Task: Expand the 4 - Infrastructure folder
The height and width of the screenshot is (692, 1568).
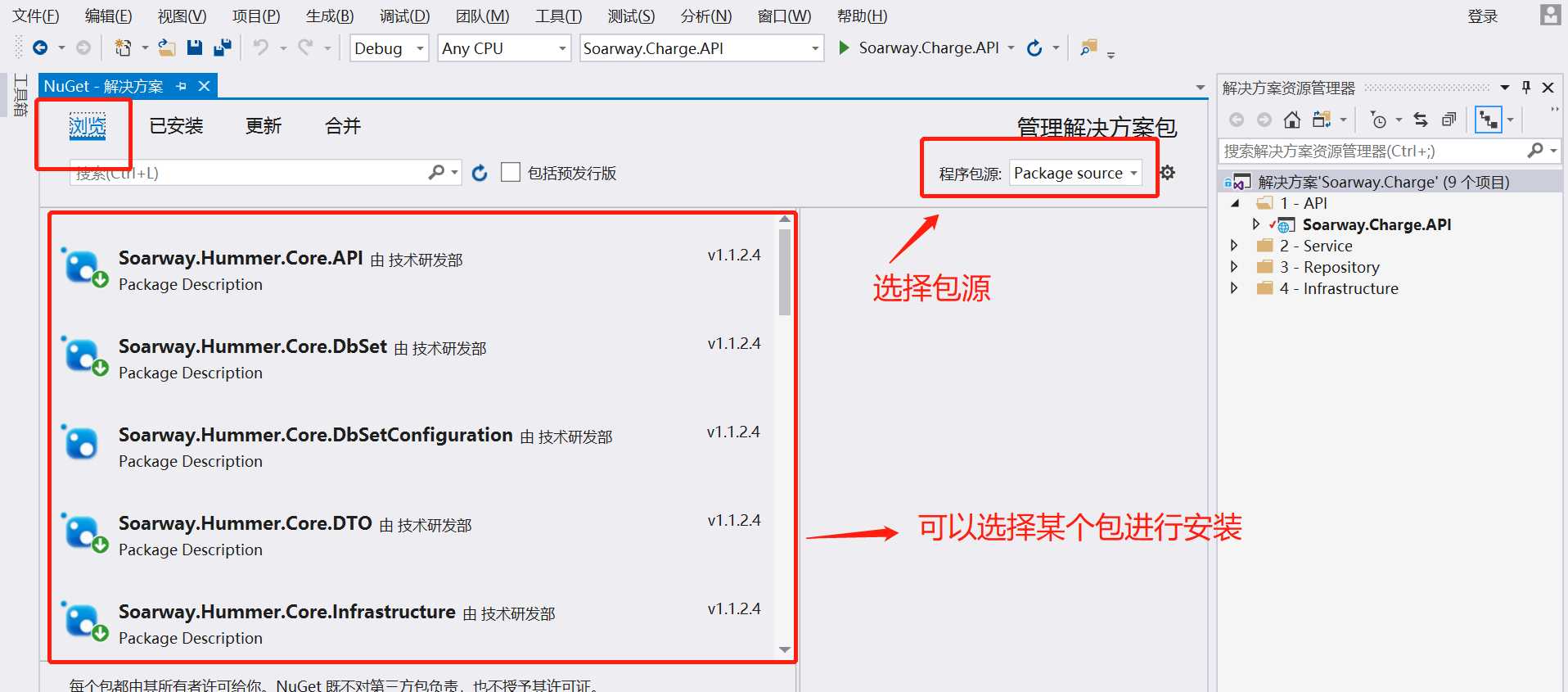Action: (1234, 287)
